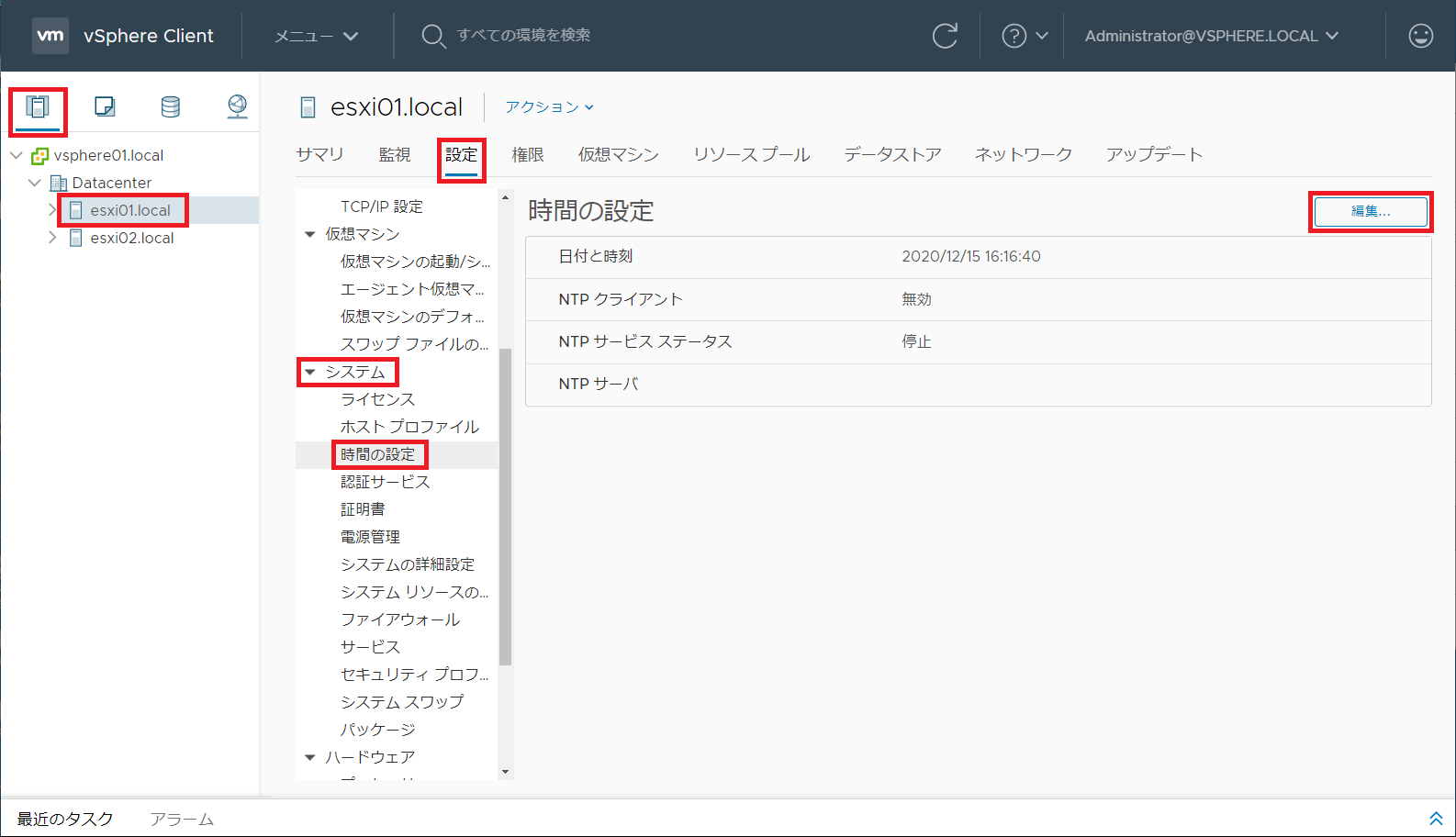Screen dimensions: 1456x837
Task: Open the Storage view icon
Action: coord(171,106)
